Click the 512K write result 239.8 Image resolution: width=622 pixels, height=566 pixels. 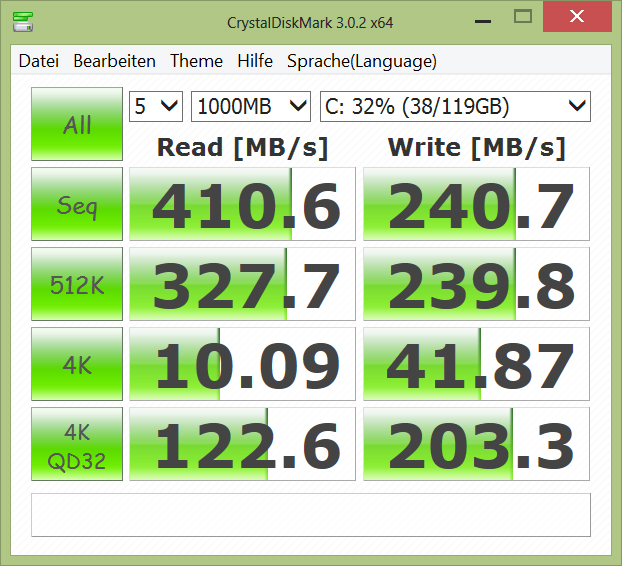(x=476, y=284)
